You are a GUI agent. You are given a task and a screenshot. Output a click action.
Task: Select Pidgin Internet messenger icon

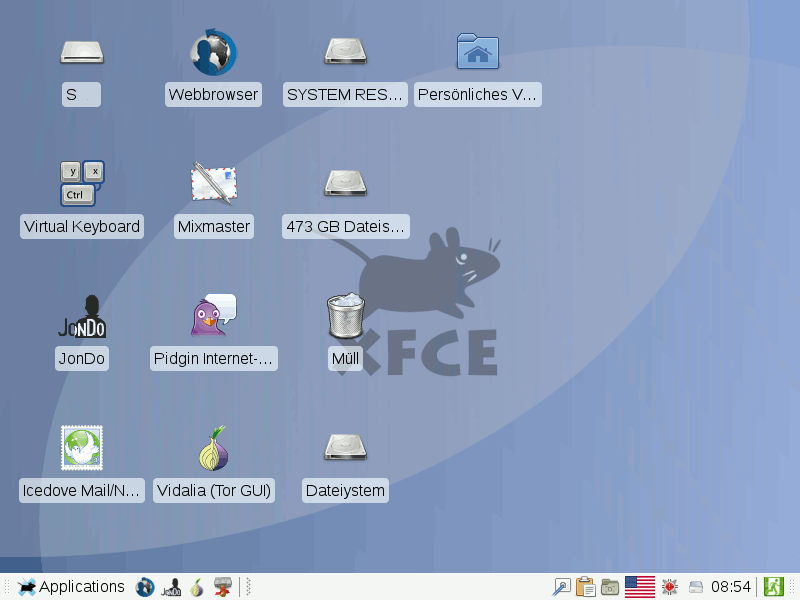coord(214,315)
